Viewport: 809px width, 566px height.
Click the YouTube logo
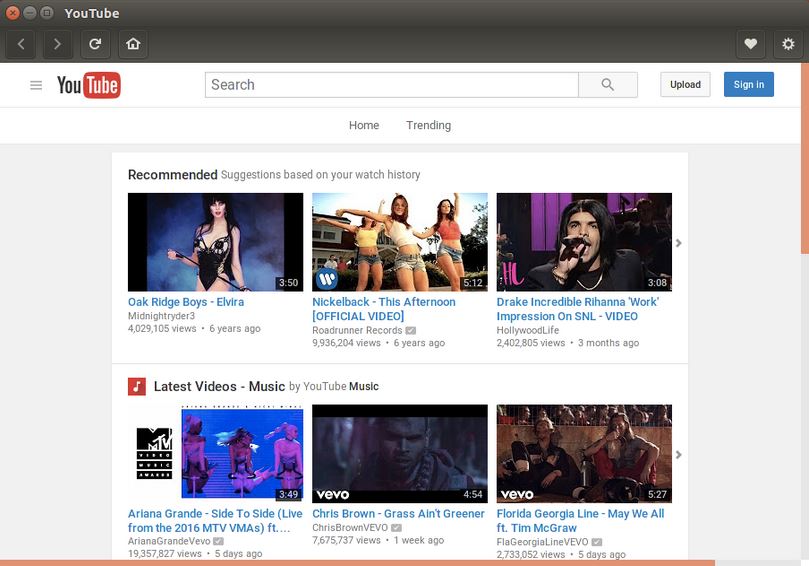pos(89,85)
